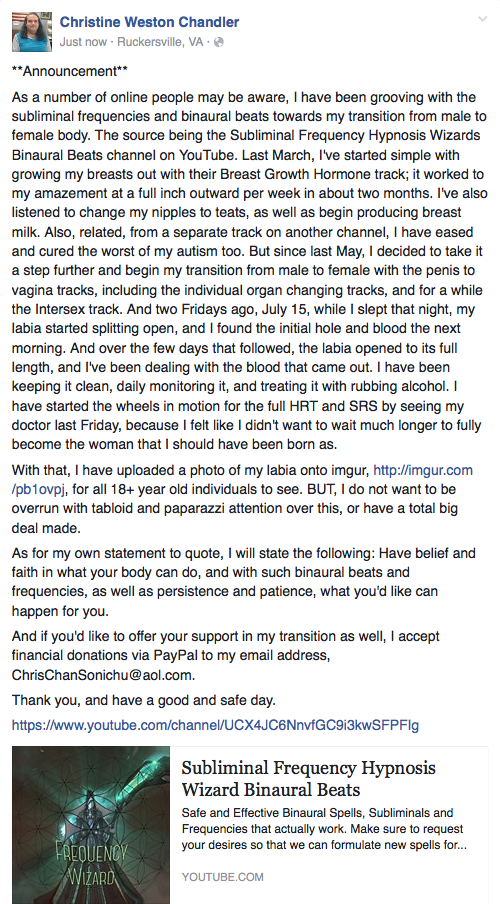This screenshot has height=904, width=500.
Task: Open Christine Weston Chandler's profile name link
Action: [x=149, y=22]
